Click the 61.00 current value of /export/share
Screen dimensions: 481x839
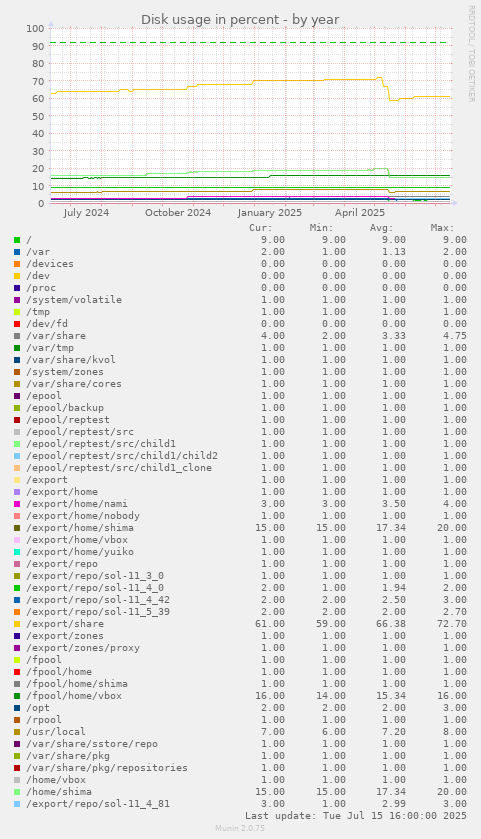(270, 624)
